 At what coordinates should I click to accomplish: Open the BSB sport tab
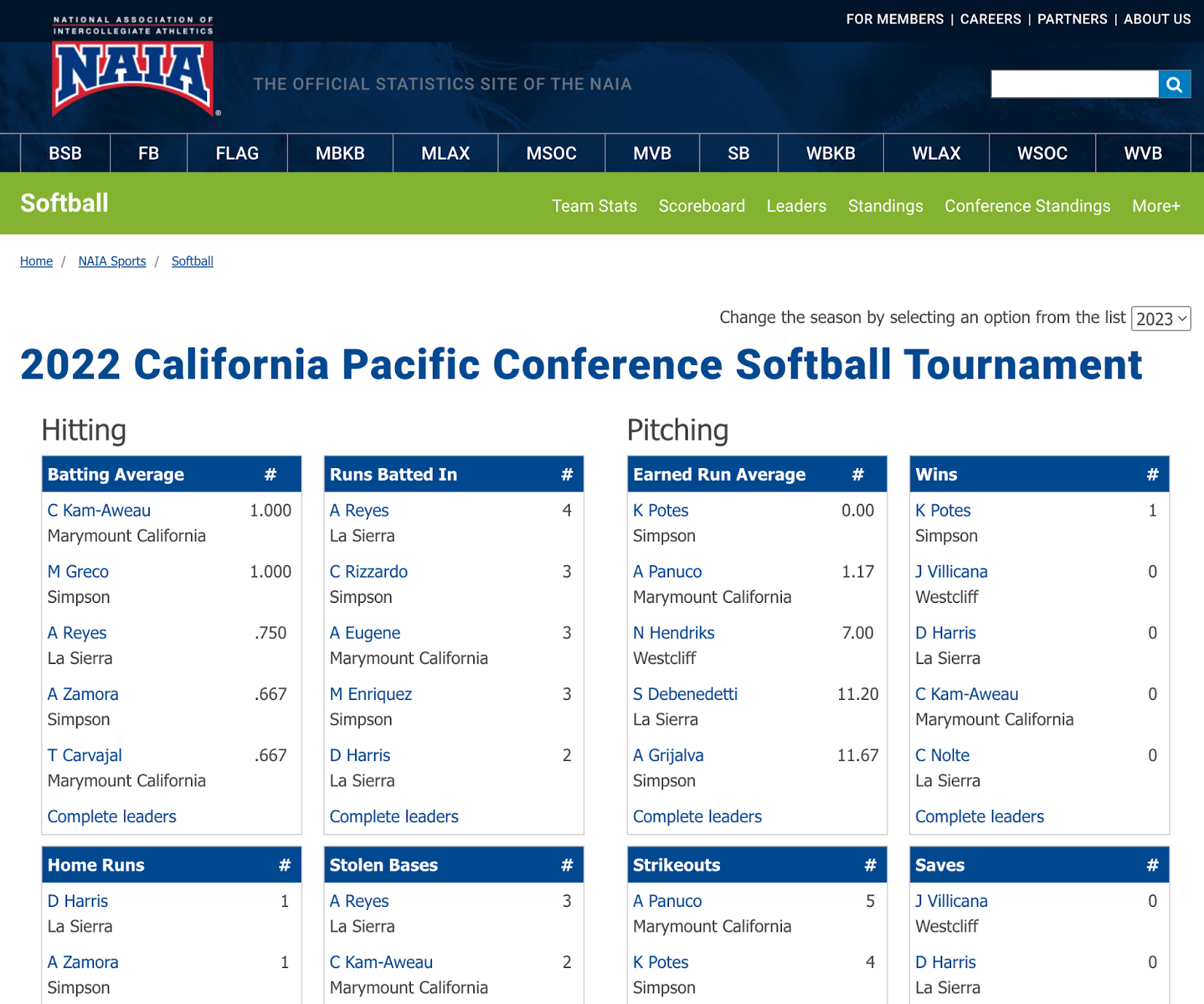click(65, 154)
